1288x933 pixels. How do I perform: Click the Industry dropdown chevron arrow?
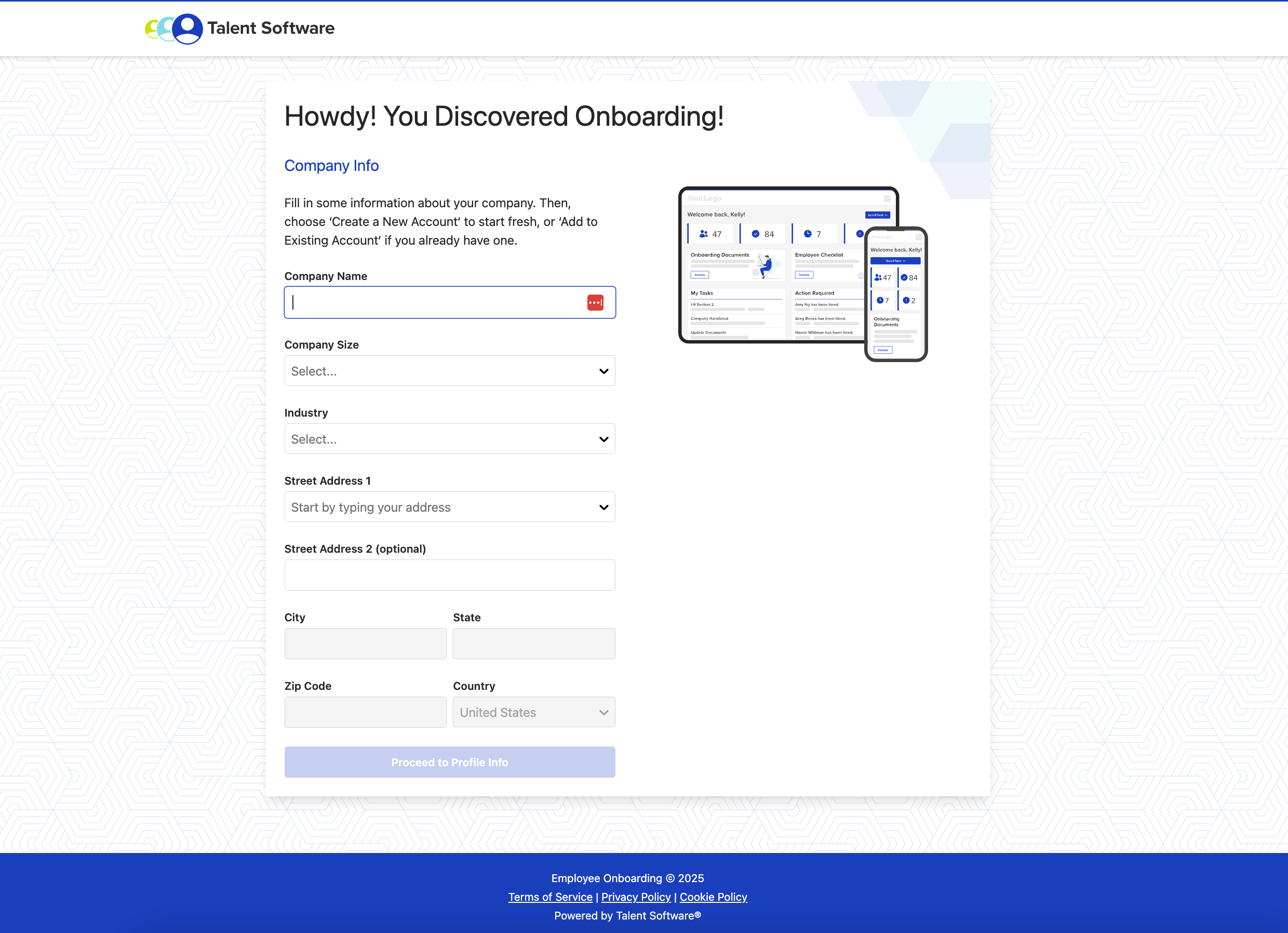point(603,439)
